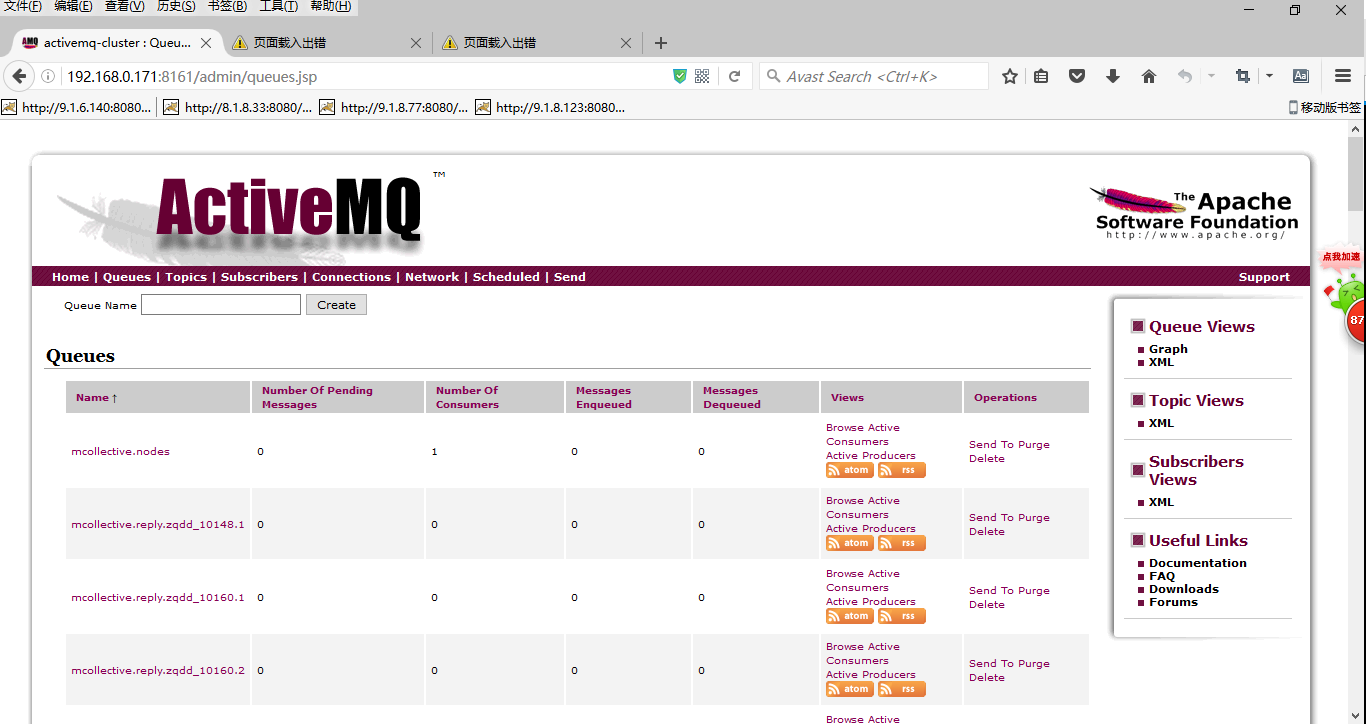1366x724 pixels.
Task: Click the browser back arrow button
Action: pyautogui.click(x=19, y=76)
